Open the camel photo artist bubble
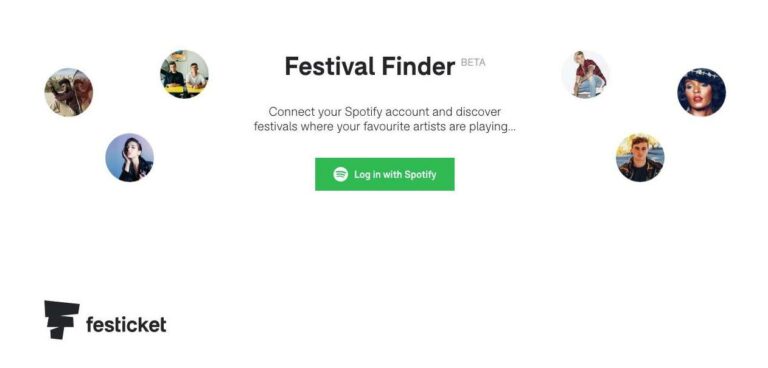768x368 pixels. (x=69, y=92)
